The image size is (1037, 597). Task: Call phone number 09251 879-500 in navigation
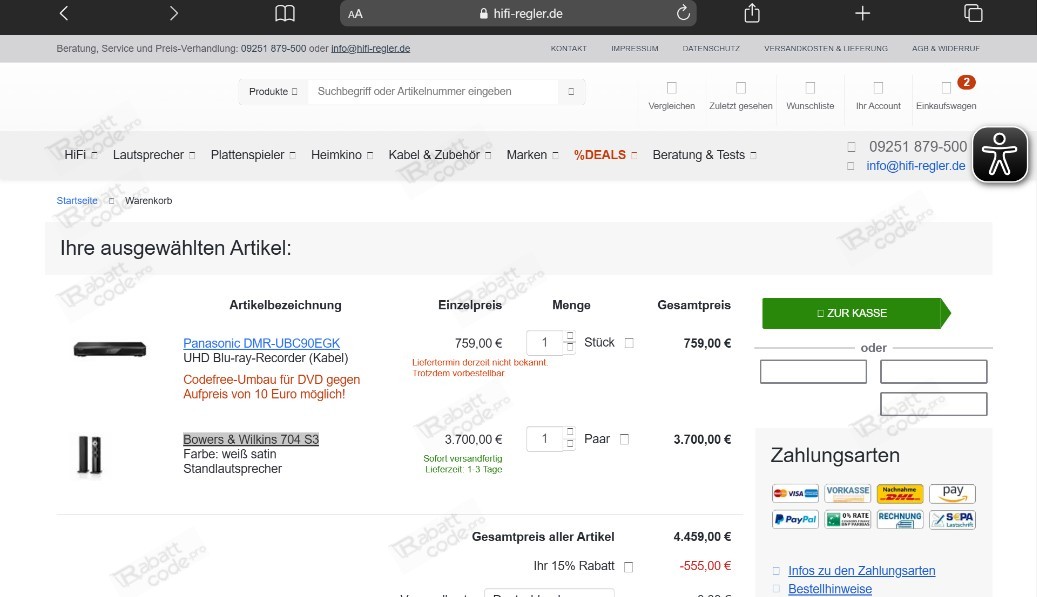pos(917,147)
